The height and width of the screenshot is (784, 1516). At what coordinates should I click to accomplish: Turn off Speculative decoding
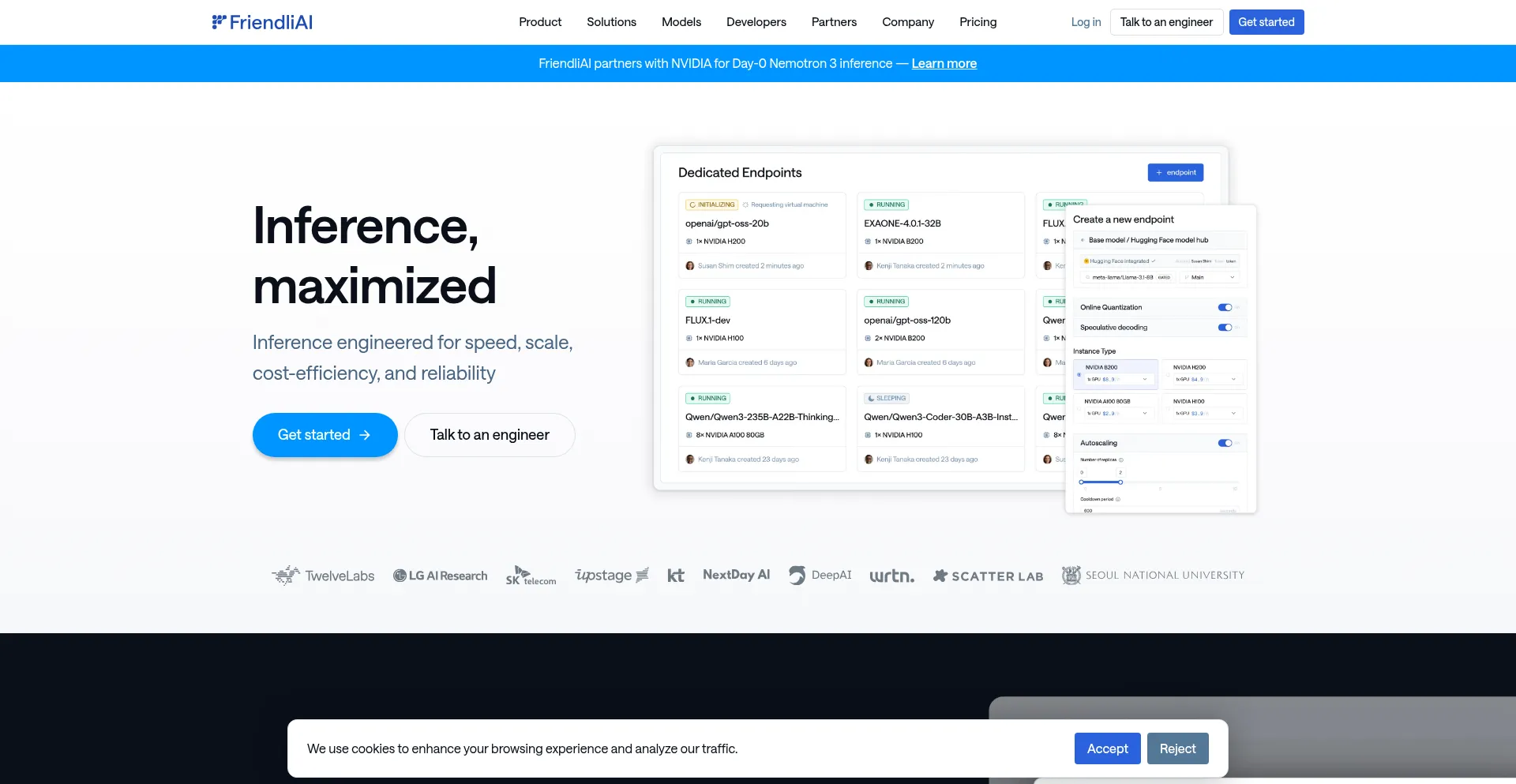click(x=1225, y=328)
